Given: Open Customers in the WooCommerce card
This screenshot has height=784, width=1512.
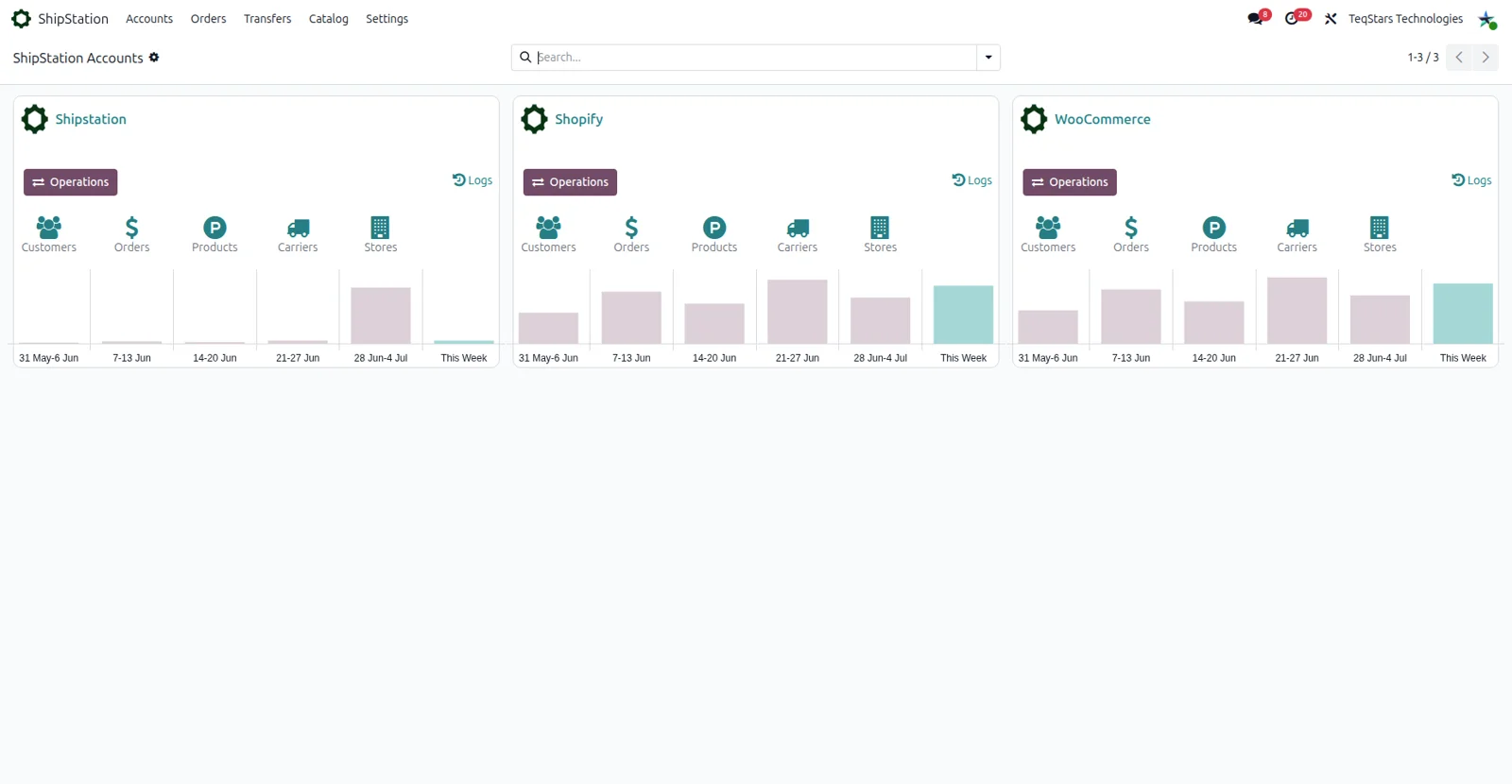Looking at the screenshot, I should click(x=1048, y=234).
